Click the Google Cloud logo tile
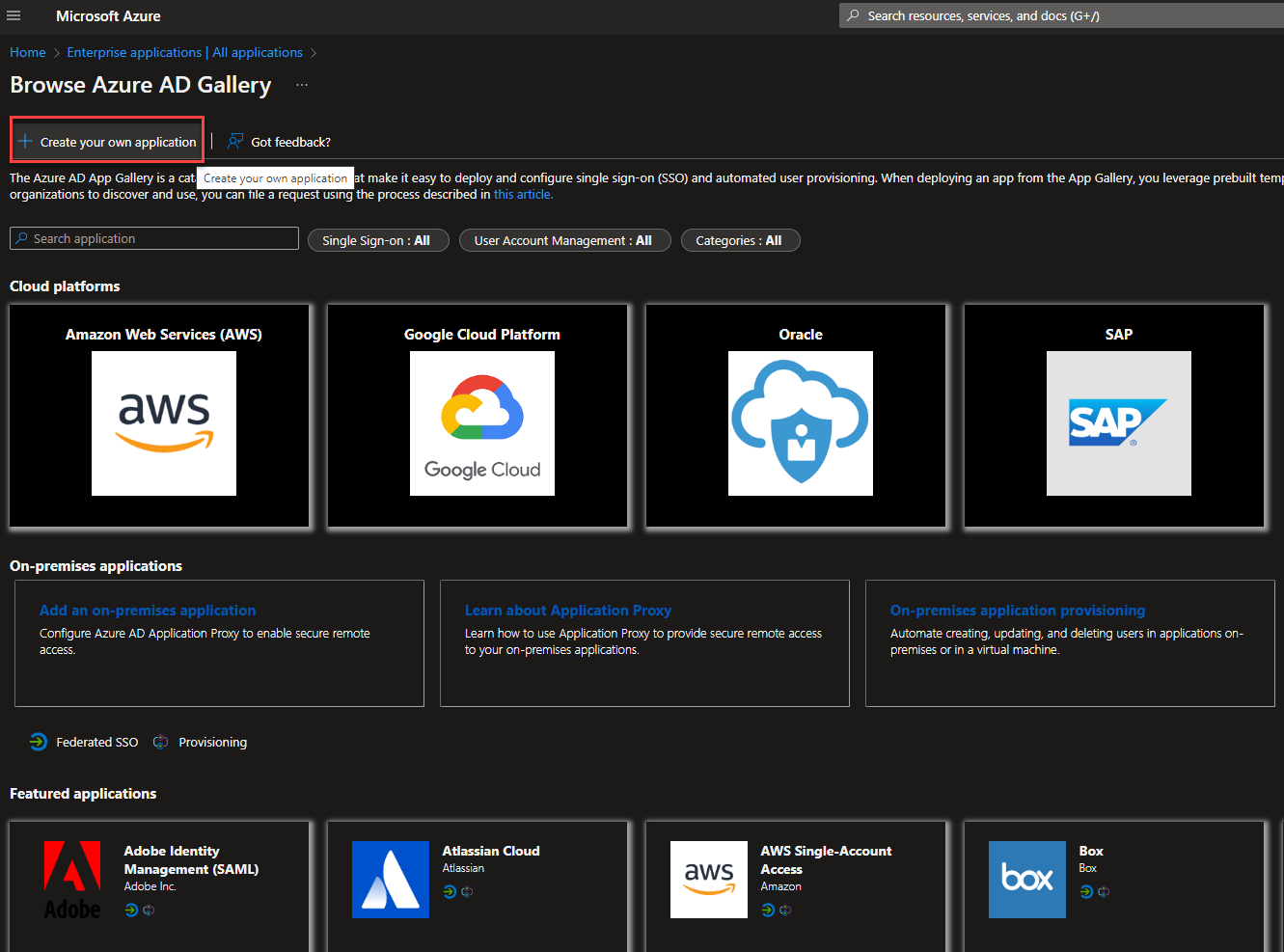 (482, 423)
